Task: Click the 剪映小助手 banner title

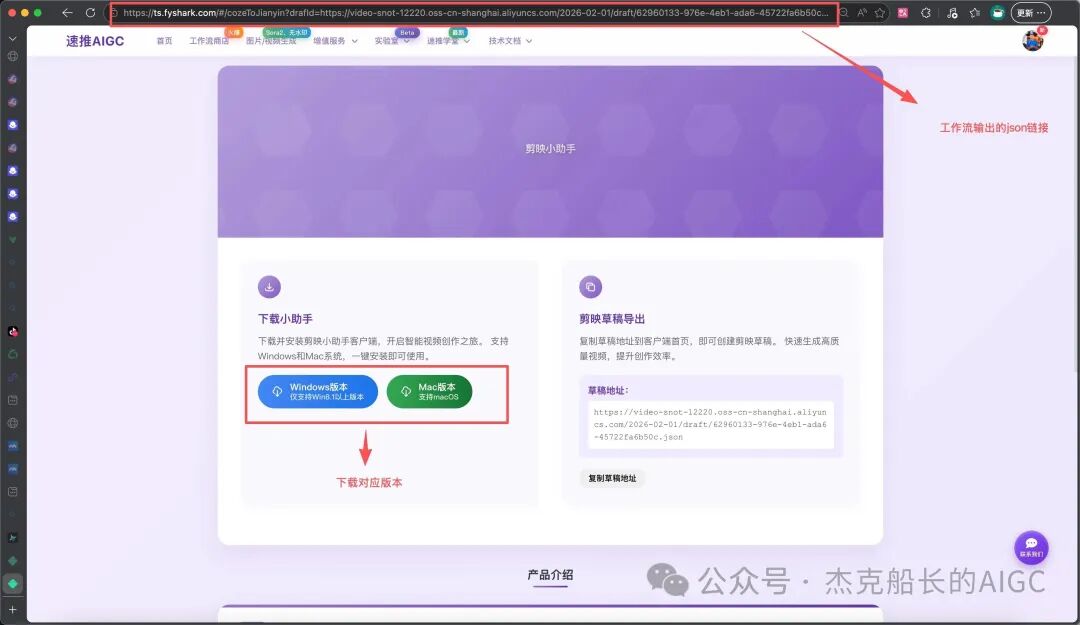Action: tap(550, 148)
